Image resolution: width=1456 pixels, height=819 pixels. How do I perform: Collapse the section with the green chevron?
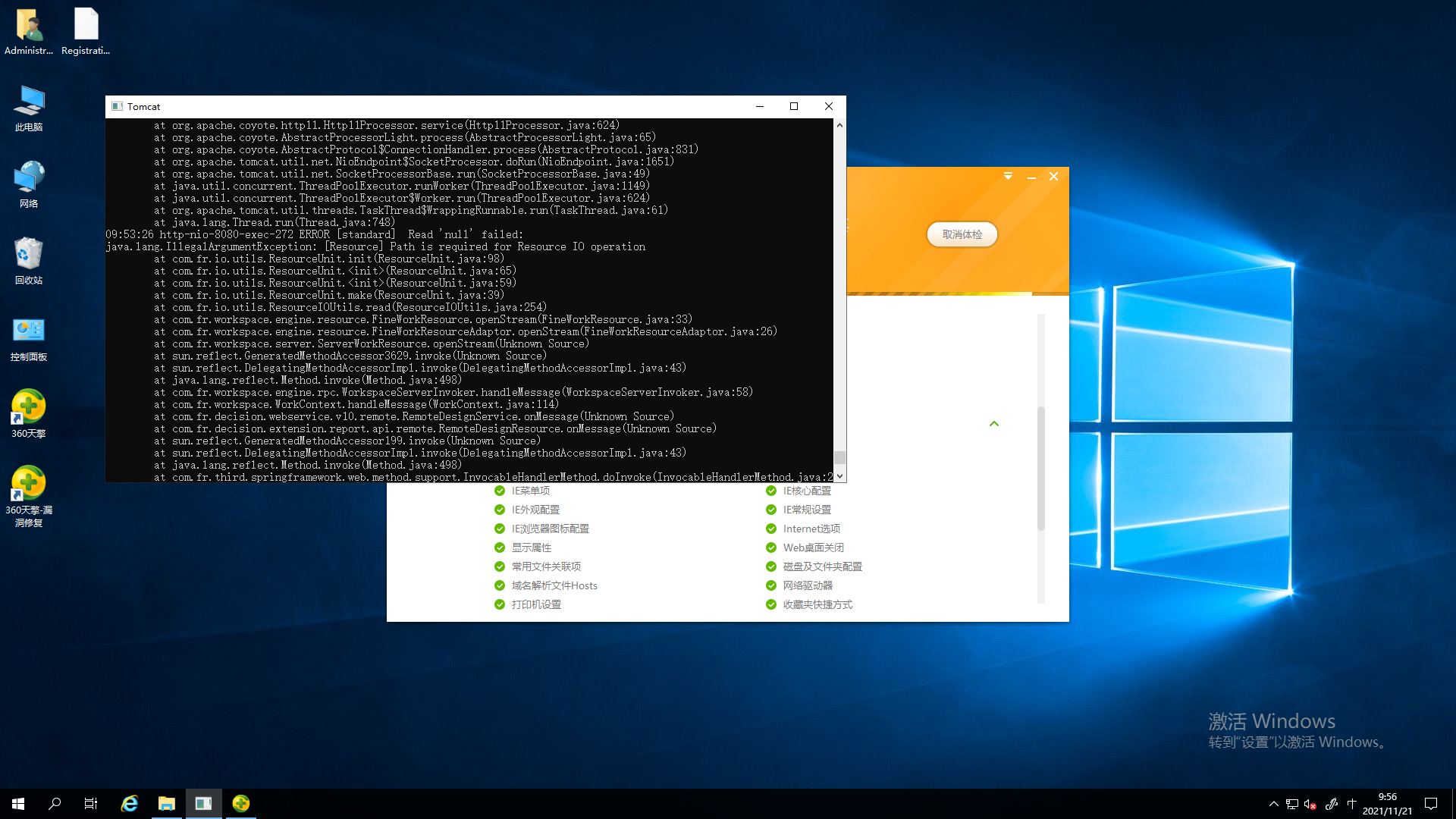click(x=993, y=424)
